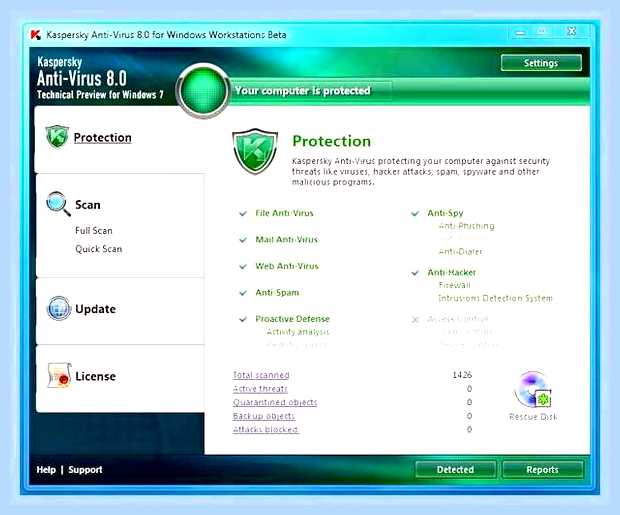Click the Anti-Hacker label
620x515 pixels.
coord(452,273)
